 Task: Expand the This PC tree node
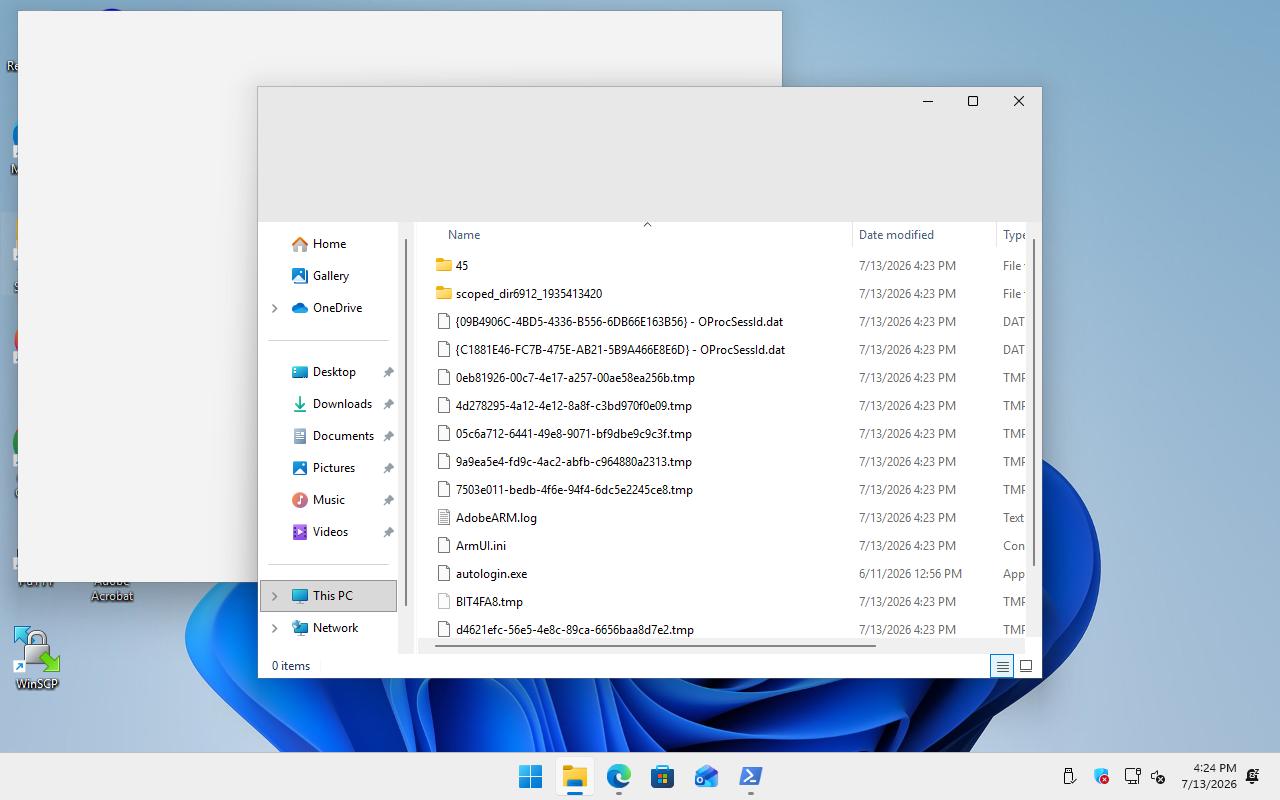pos(275,596)
